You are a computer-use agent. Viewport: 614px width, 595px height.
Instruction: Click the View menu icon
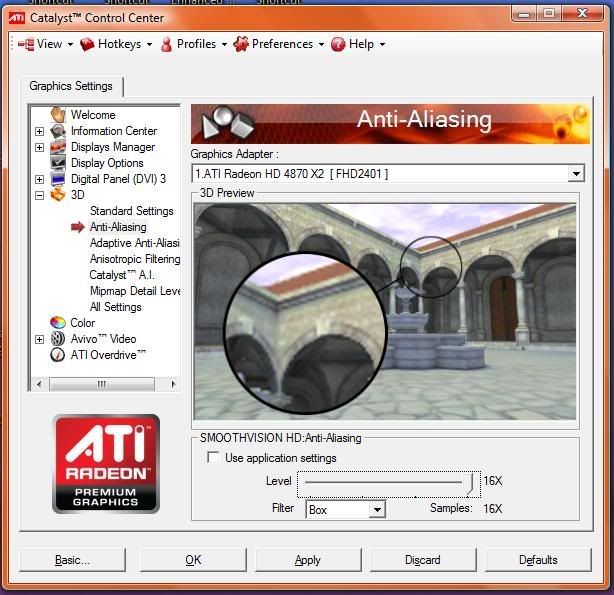(26, 44)
